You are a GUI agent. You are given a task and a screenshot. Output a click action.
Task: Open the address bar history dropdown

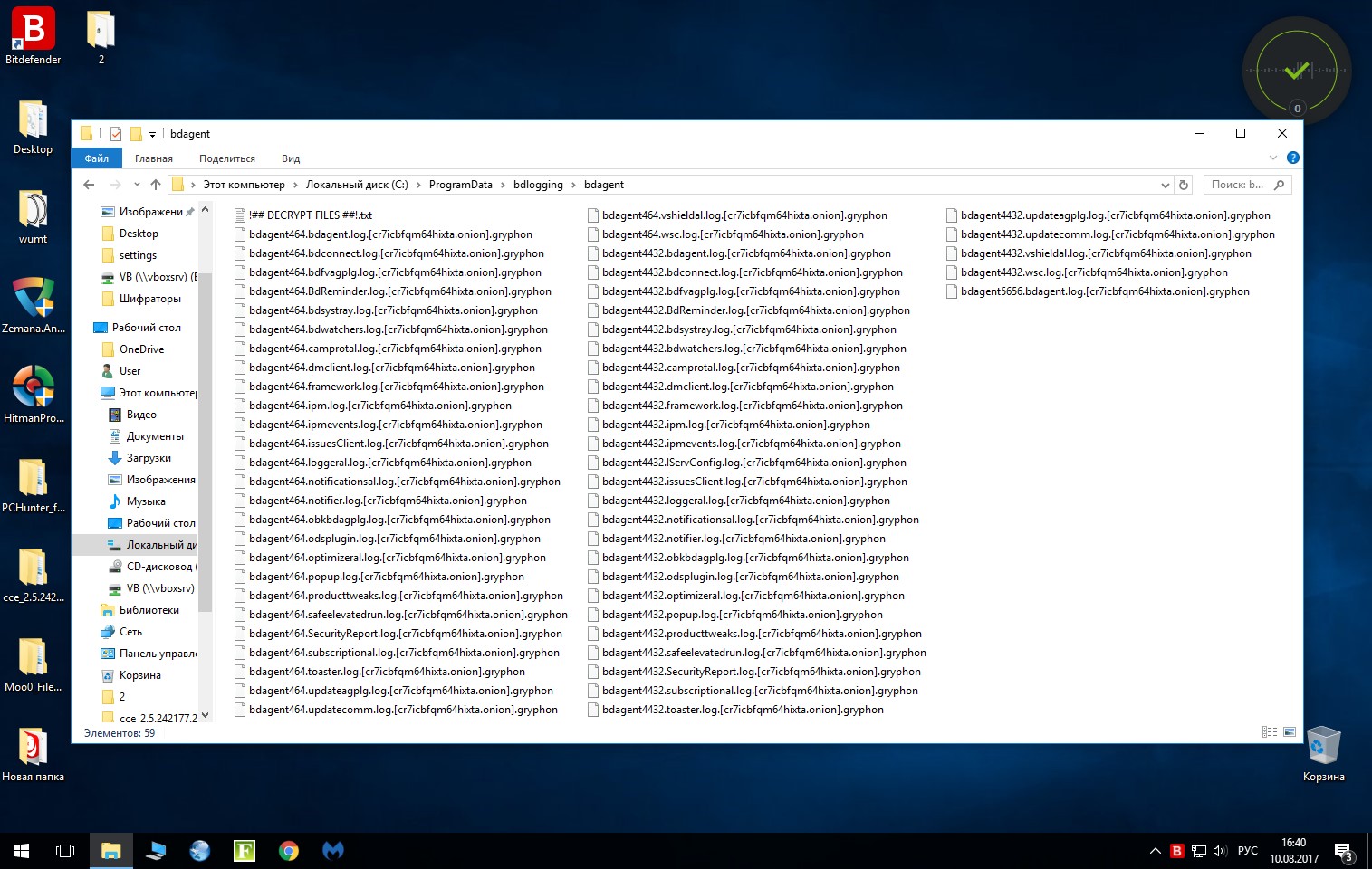1166,185
